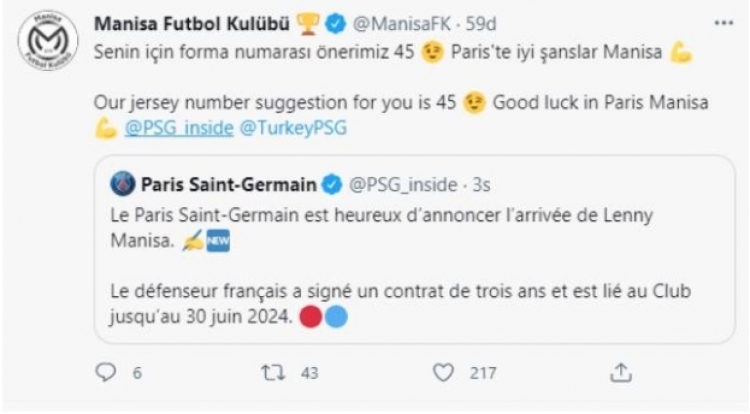Click the reply speech bubble icon
This screenshot has width=750, height=414.
click(x=107, y=372)
